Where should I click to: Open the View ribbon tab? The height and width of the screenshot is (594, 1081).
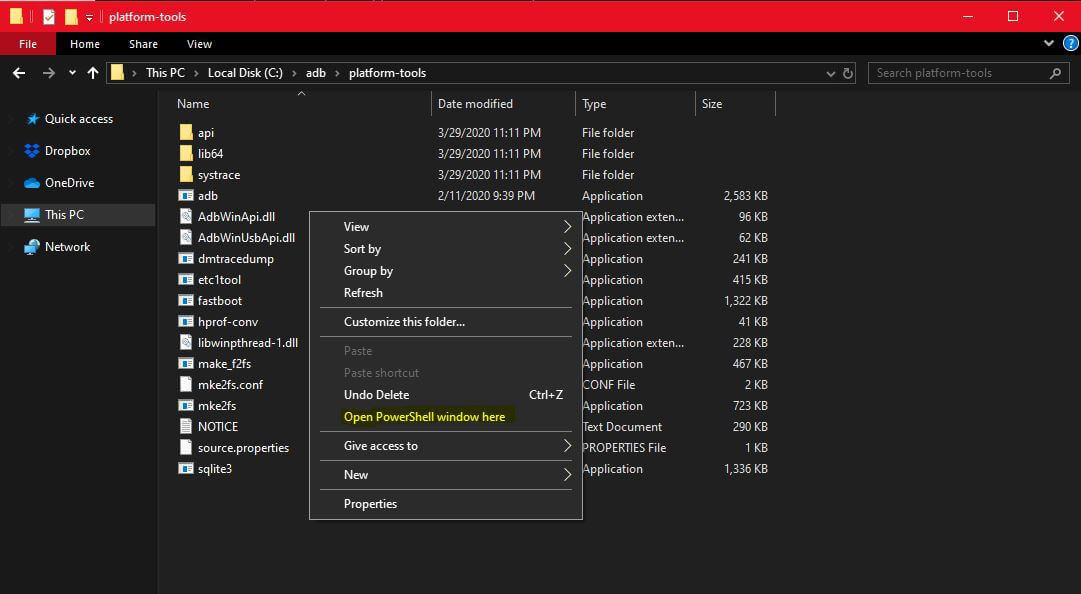199,44
